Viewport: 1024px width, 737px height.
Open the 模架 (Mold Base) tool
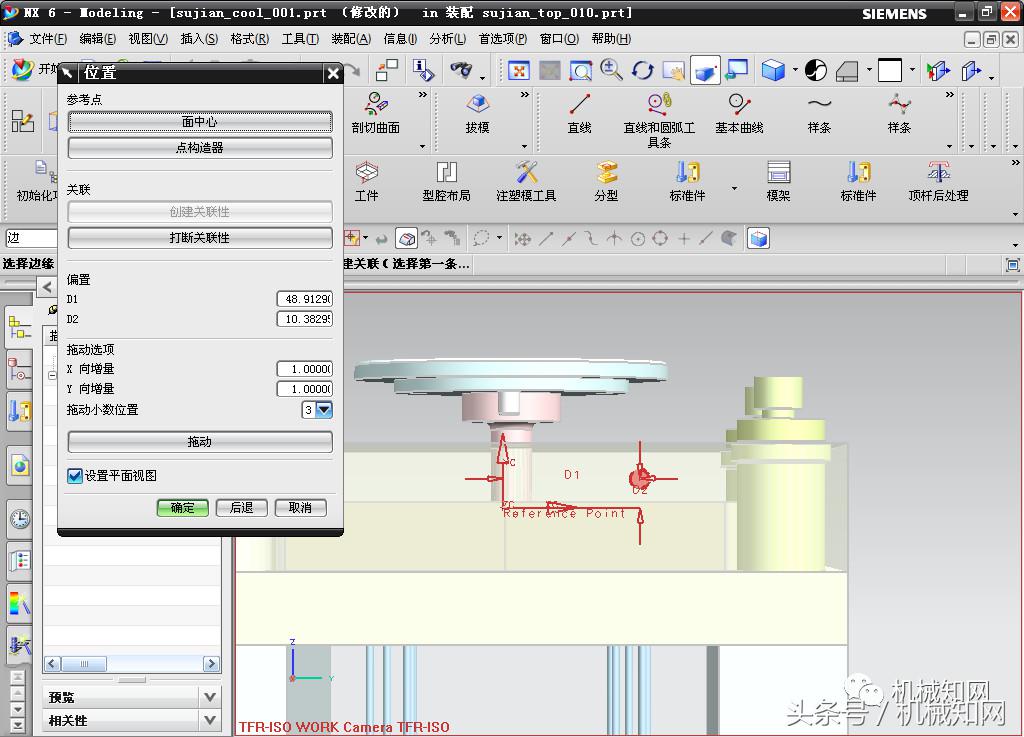click(x=778, y=182)
